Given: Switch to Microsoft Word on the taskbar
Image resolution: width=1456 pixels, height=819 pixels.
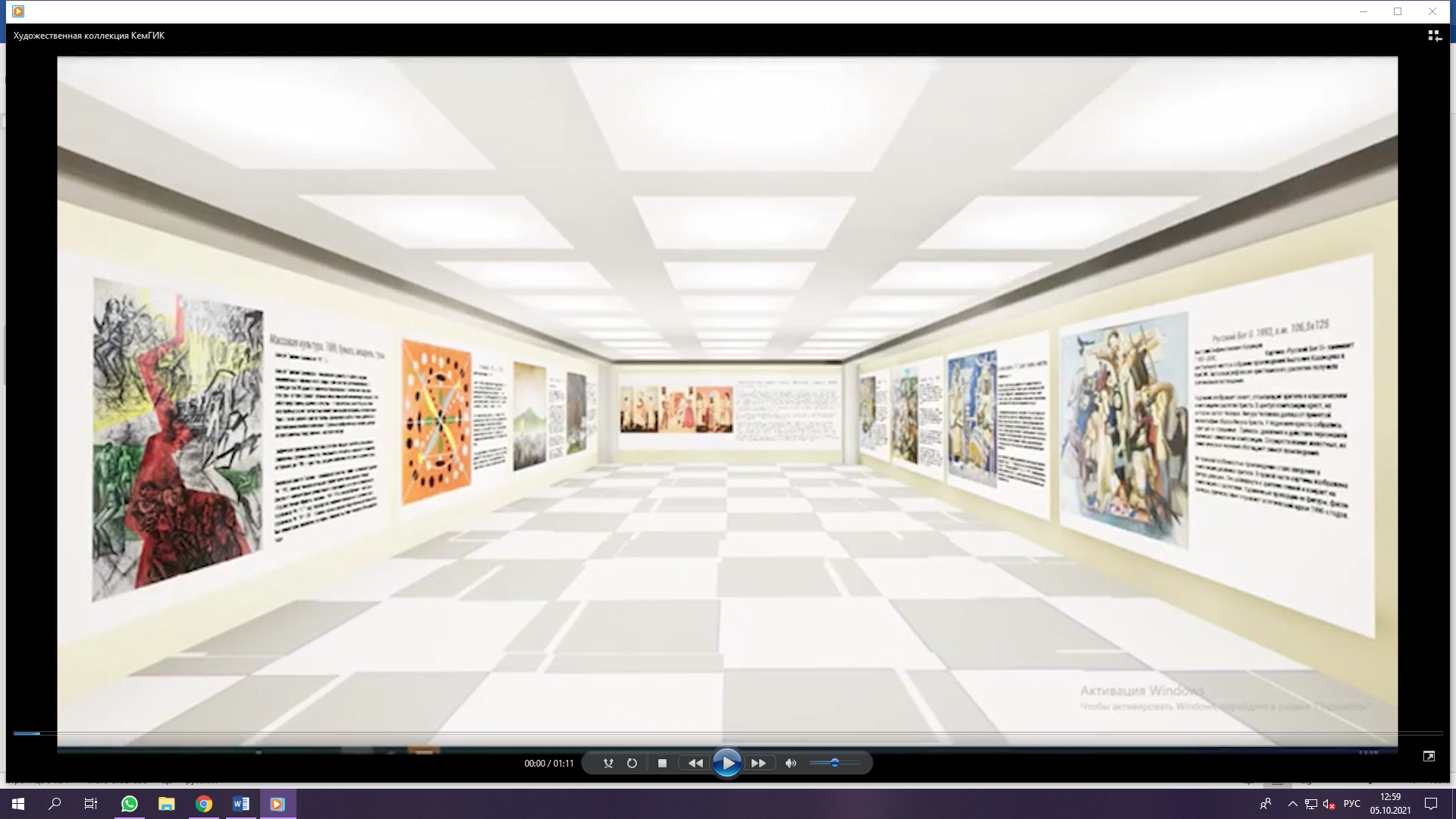Looking at the screenshot, I should click(240, 804).
